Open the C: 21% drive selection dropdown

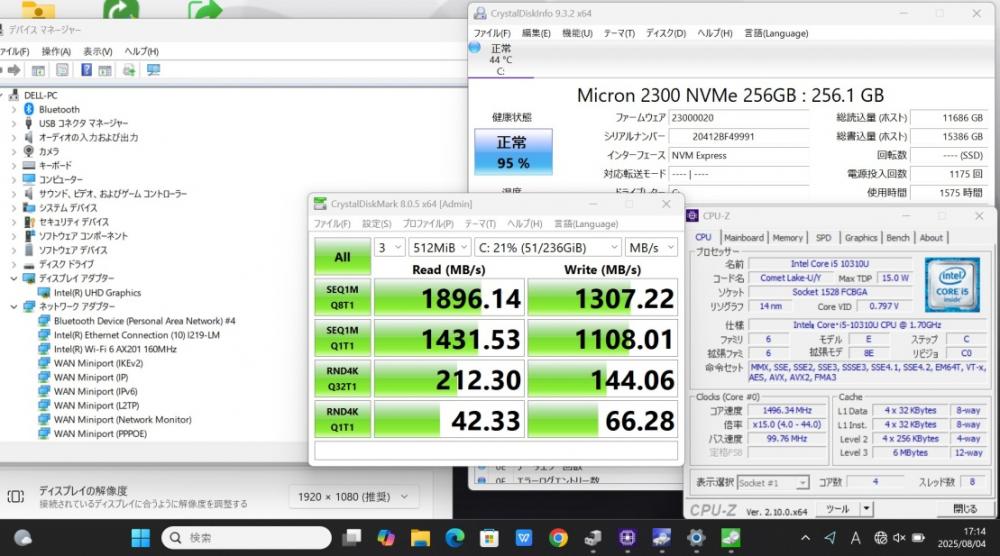point(548,247)
